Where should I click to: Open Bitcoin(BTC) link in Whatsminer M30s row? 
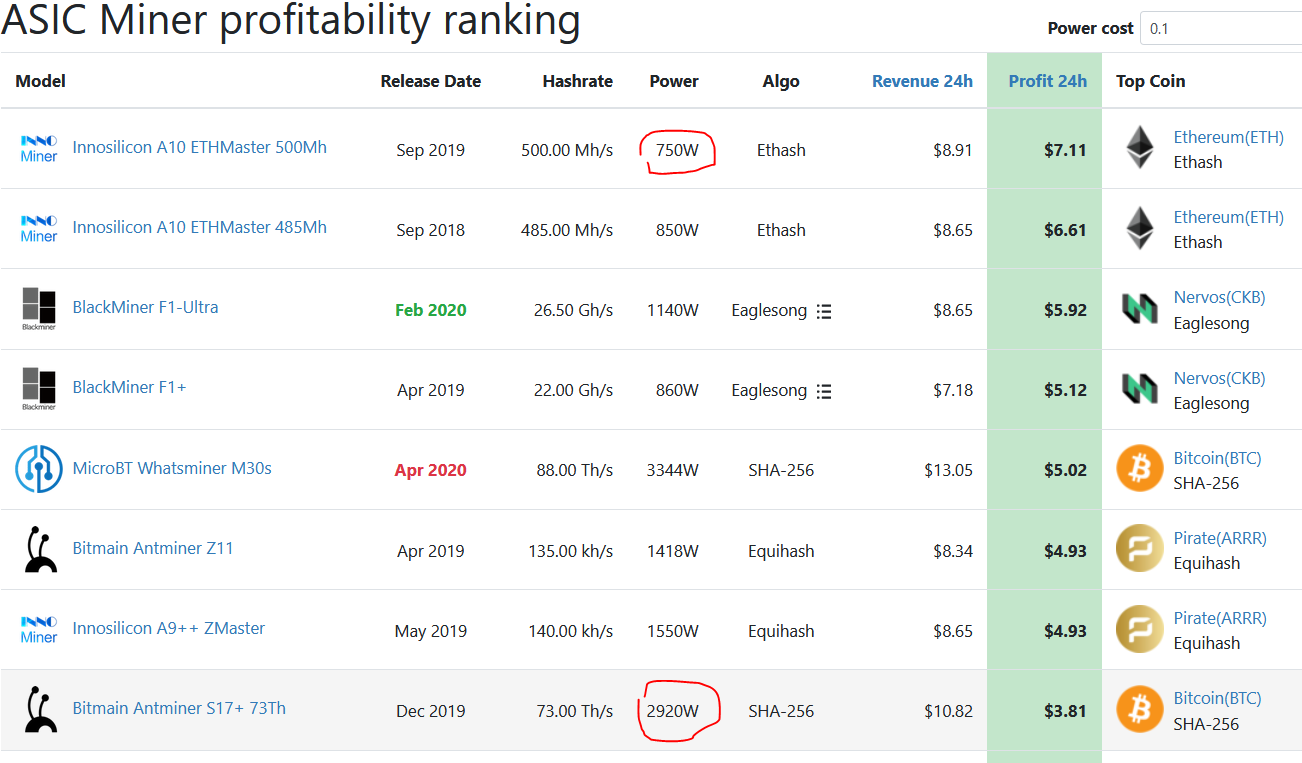pyautogui.click(x=1217, y=458)
